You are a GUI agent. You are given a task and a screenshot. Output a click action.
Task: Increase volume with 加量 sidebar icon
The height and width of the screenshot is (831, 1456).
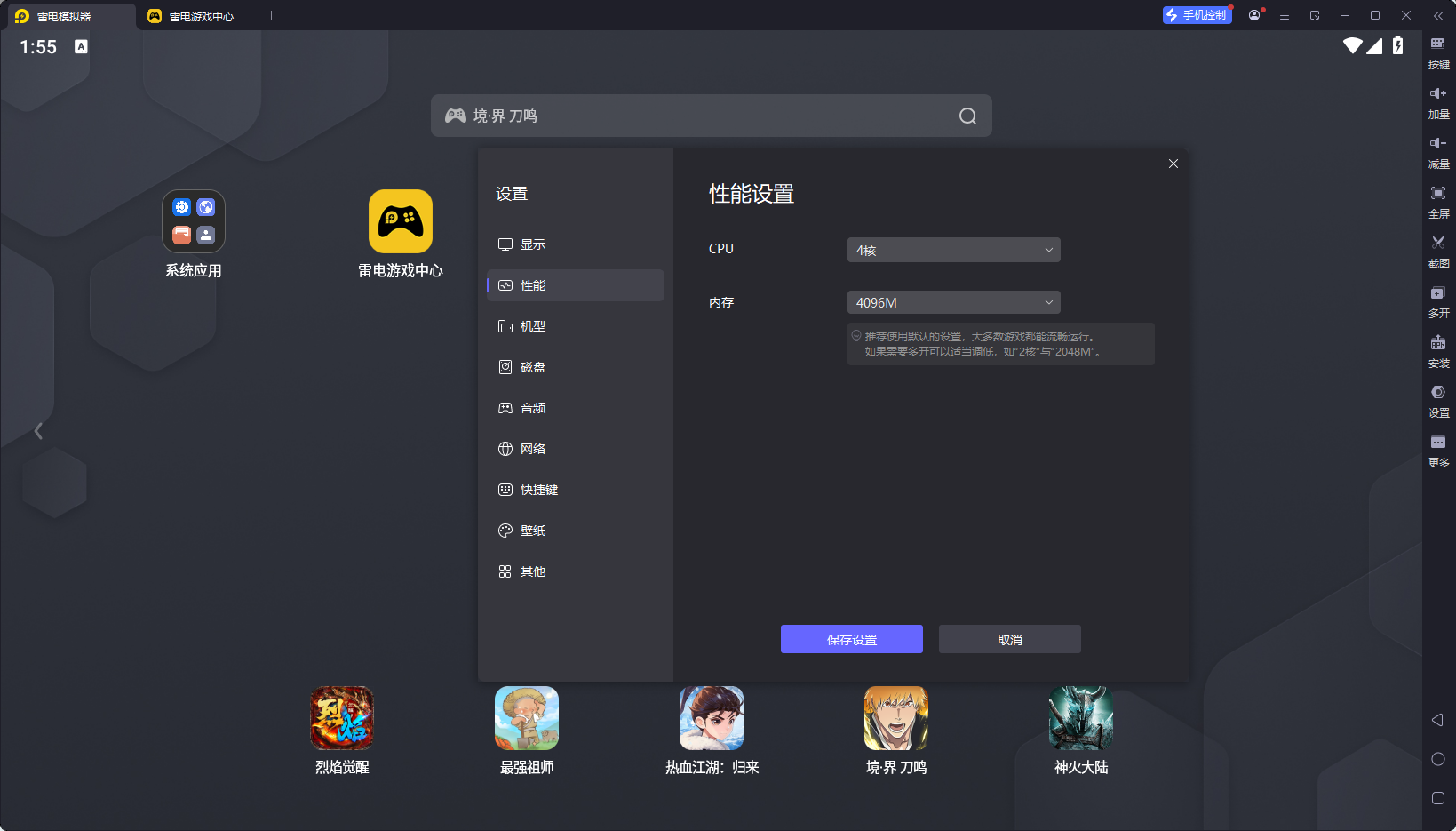coord(1437,101)
